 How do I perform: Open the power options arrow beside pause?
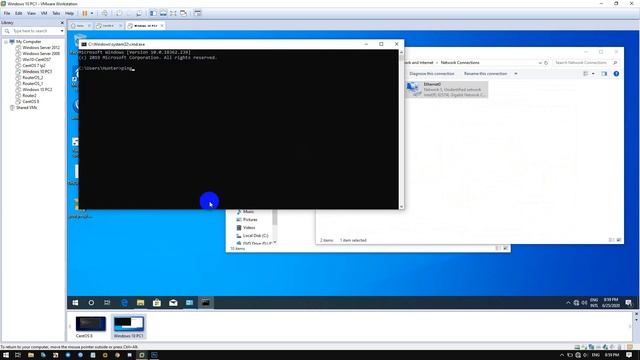(92, 13)
